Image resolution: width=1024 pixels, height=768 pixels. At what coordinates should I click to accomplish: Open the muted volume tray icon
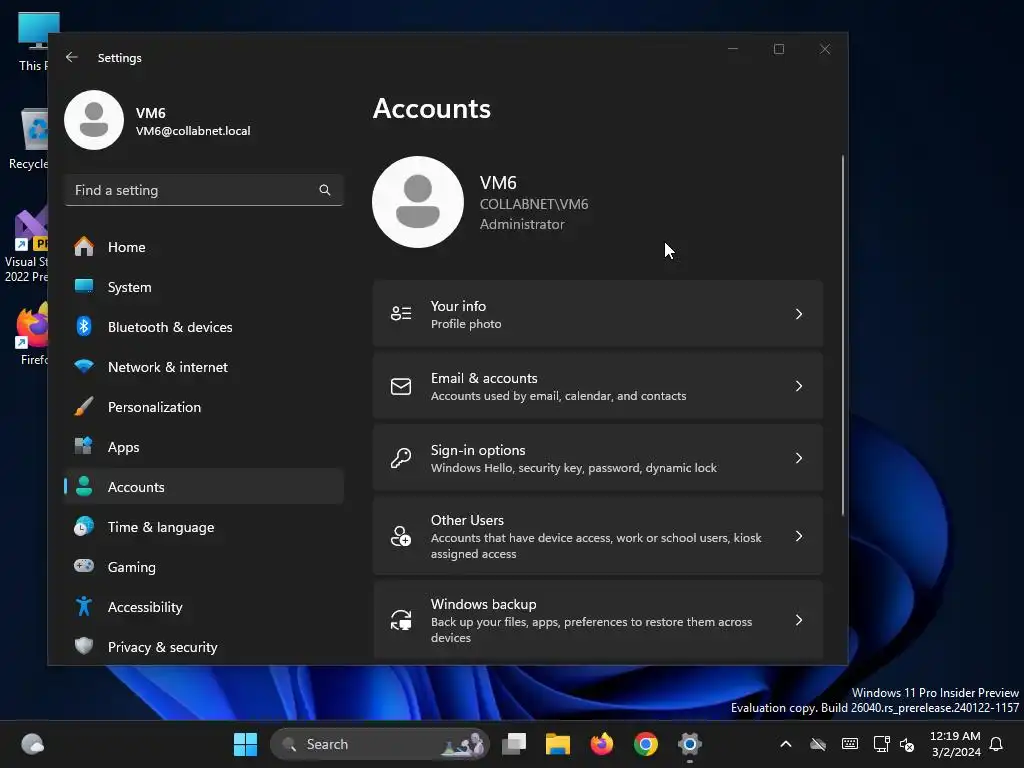907,744
